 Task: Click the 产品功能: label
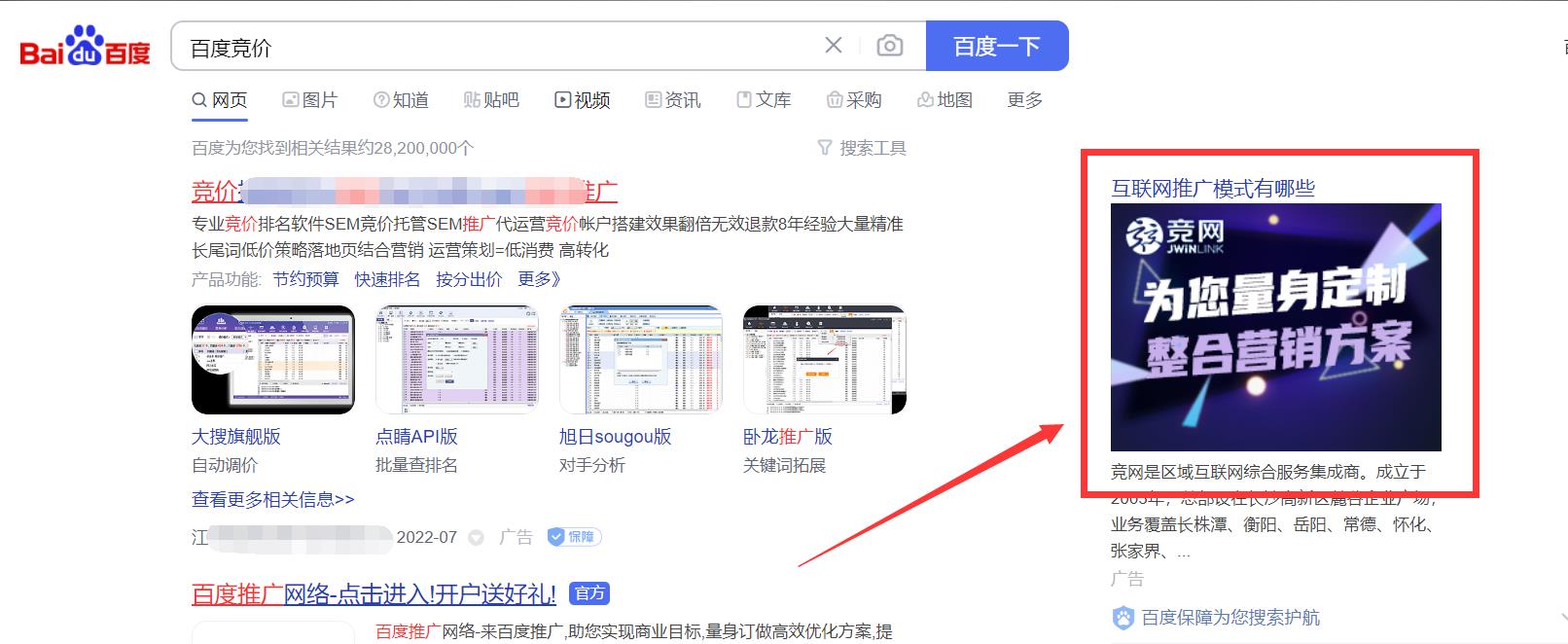[227, 279]
